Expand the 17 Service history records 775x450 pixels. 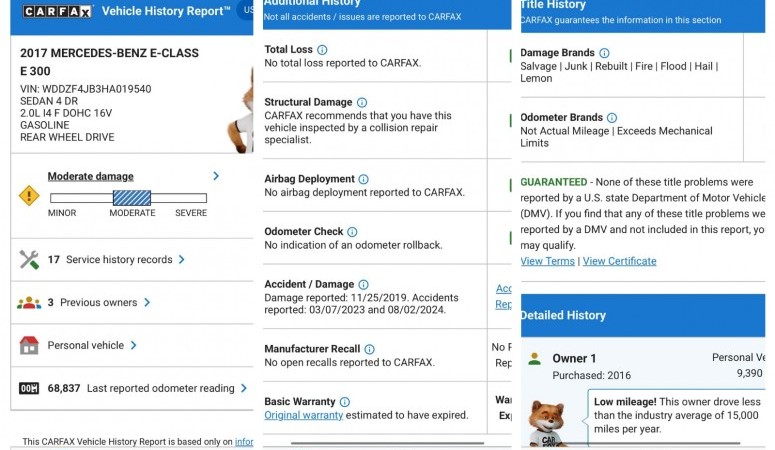[x=181, y=260]
